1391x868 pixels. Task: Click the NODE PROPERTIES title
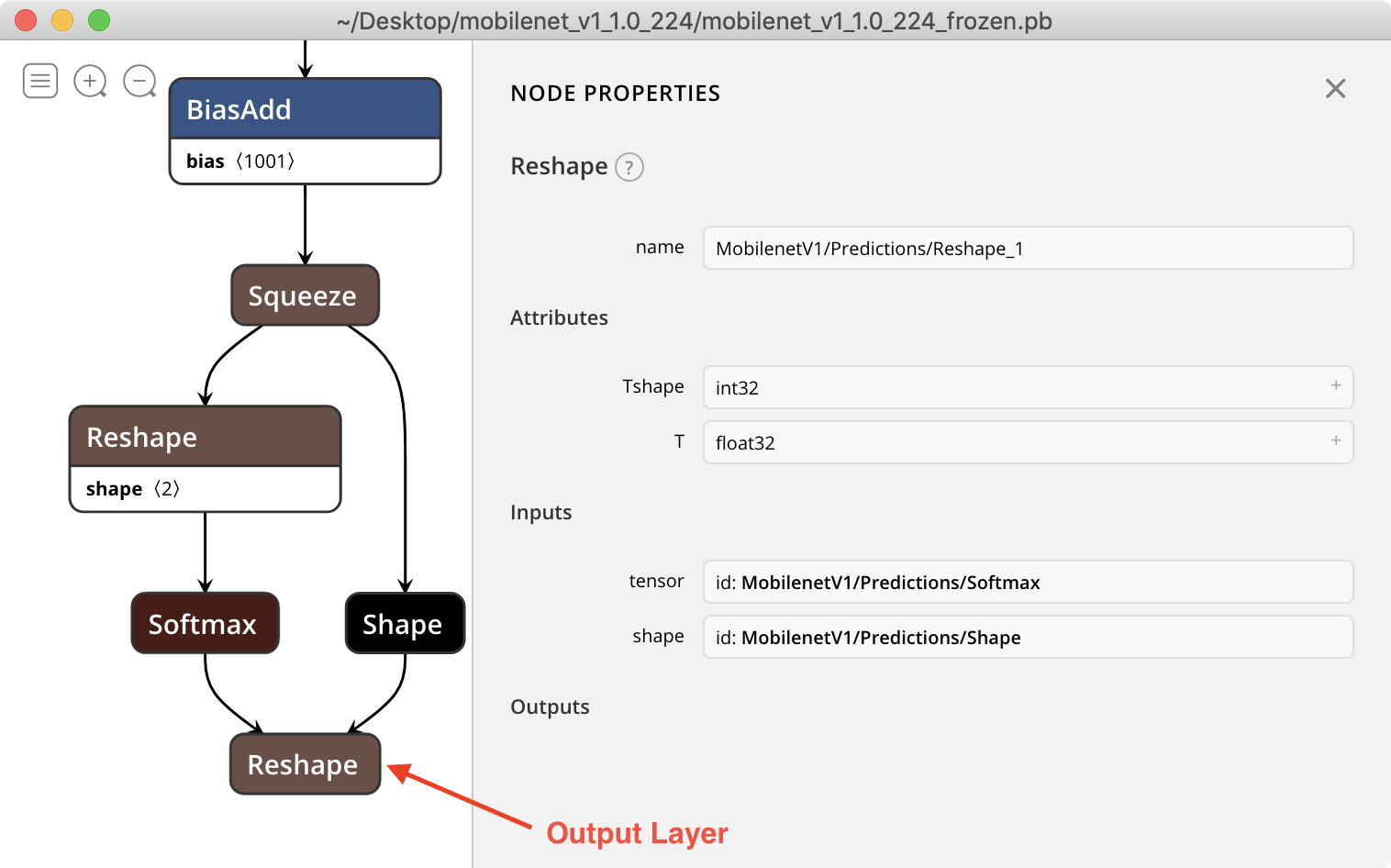[x=615, y=94]
